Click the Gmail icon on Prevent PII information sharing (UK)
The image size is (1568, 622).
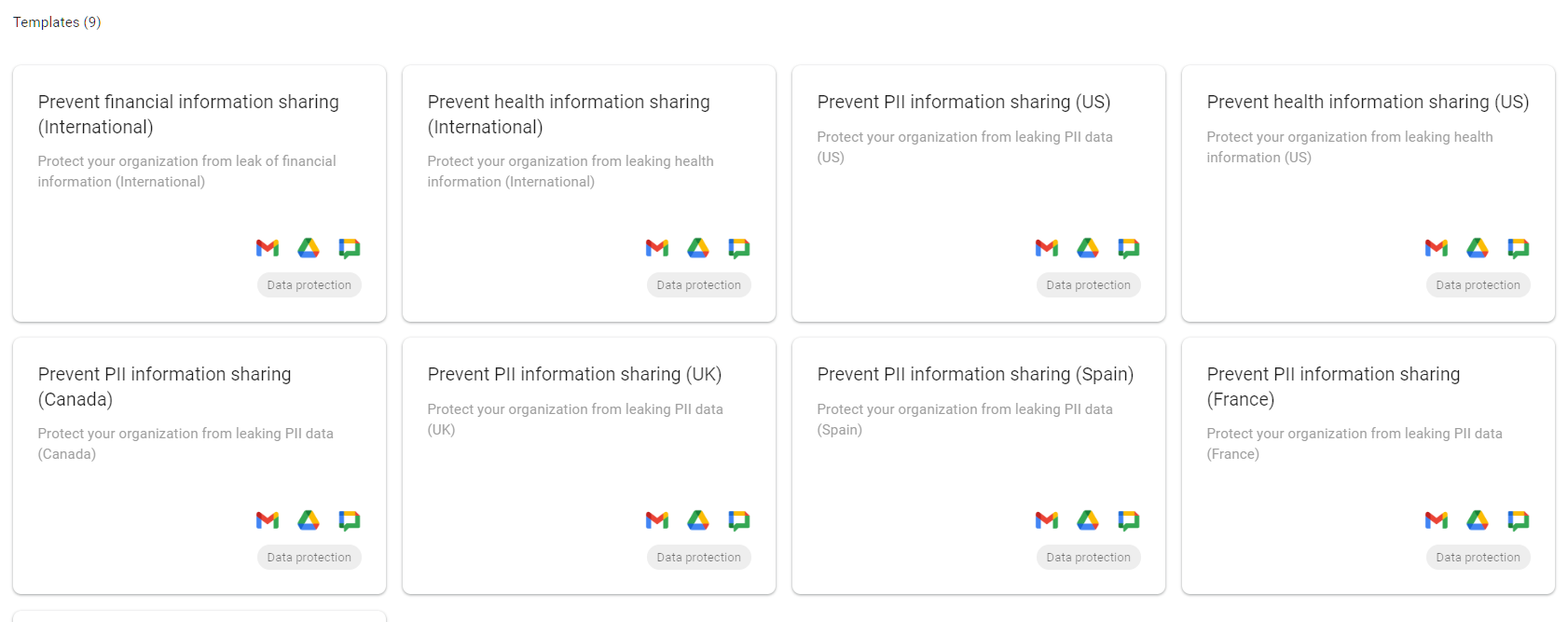656,519
